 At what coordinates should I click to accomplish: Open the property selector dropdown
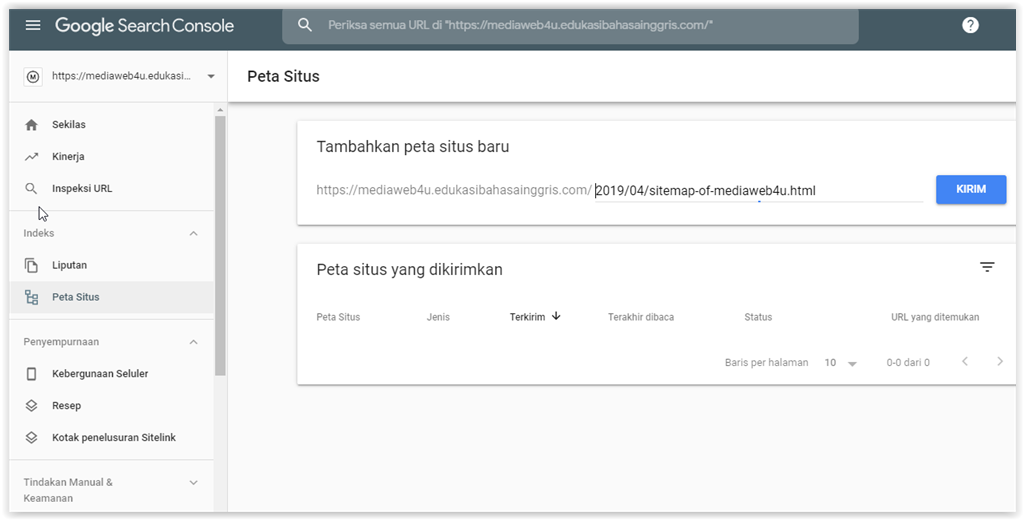211,76
